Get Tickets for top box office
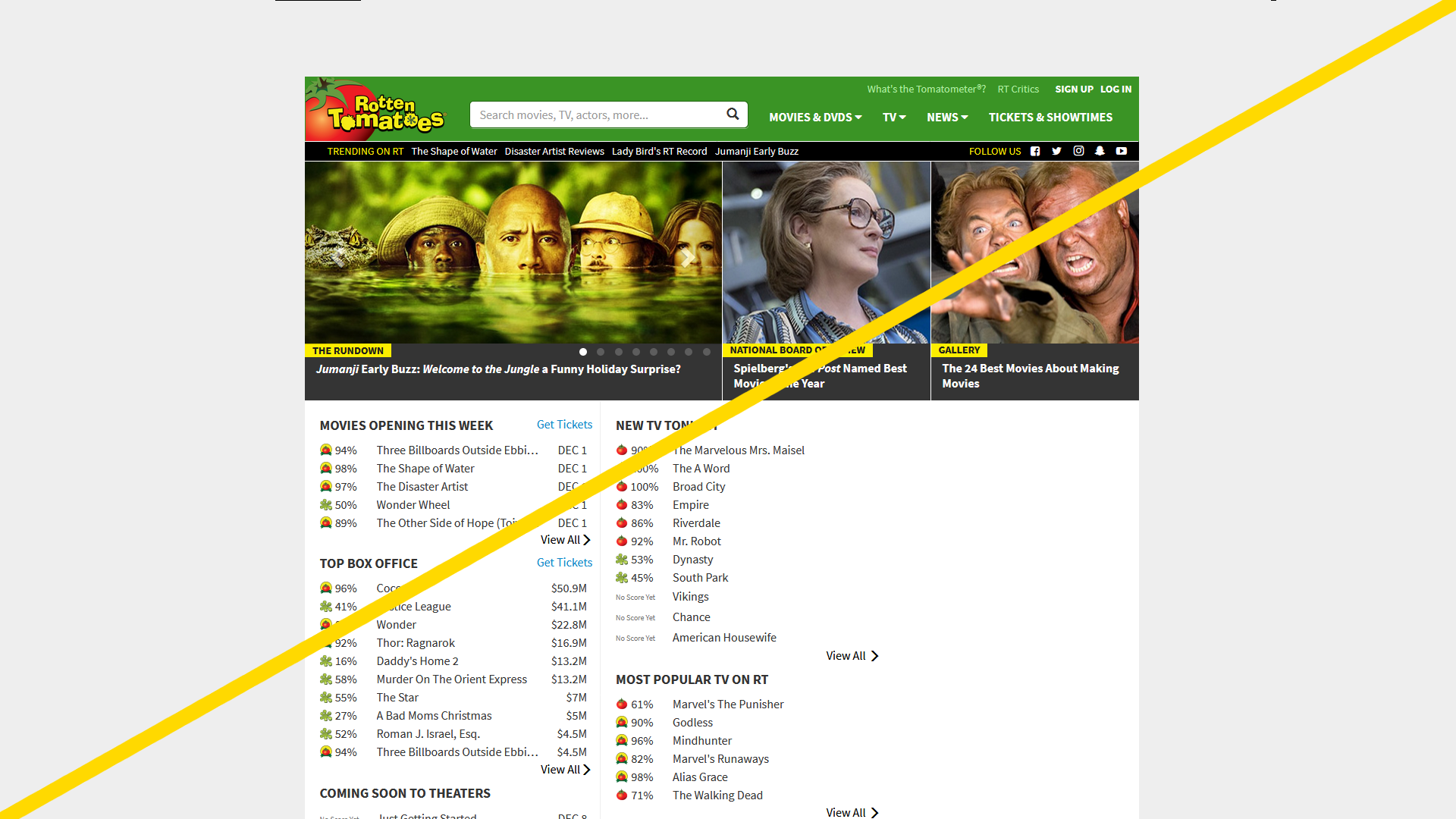The width and height of the screenshot is (1456, 819). click(564, 563)
